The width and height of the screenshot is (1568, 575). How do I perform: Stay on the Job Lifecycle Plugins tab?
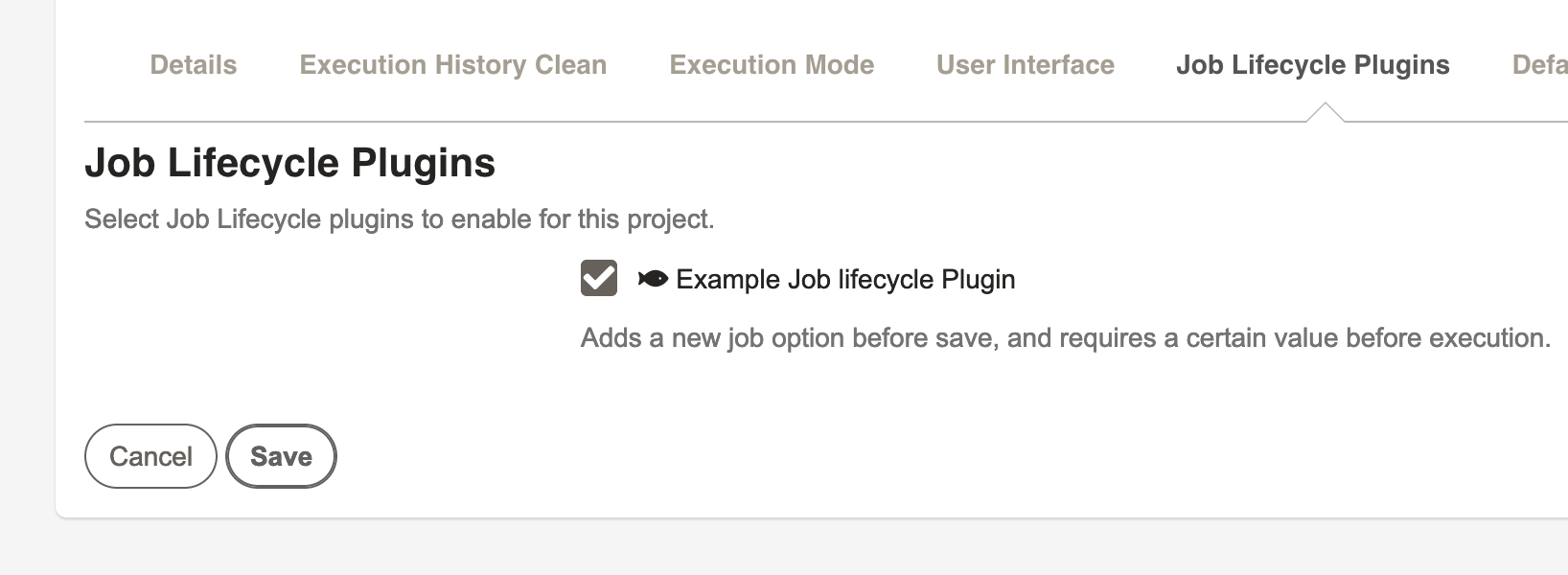pos(1314,65)
